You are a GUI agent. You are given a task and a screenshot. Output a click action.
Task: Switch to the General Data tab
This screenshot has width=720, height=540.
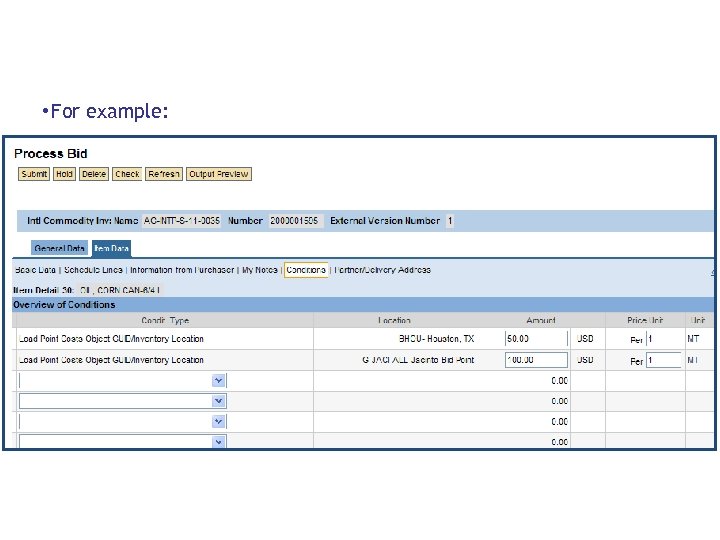tap(59, 248)
